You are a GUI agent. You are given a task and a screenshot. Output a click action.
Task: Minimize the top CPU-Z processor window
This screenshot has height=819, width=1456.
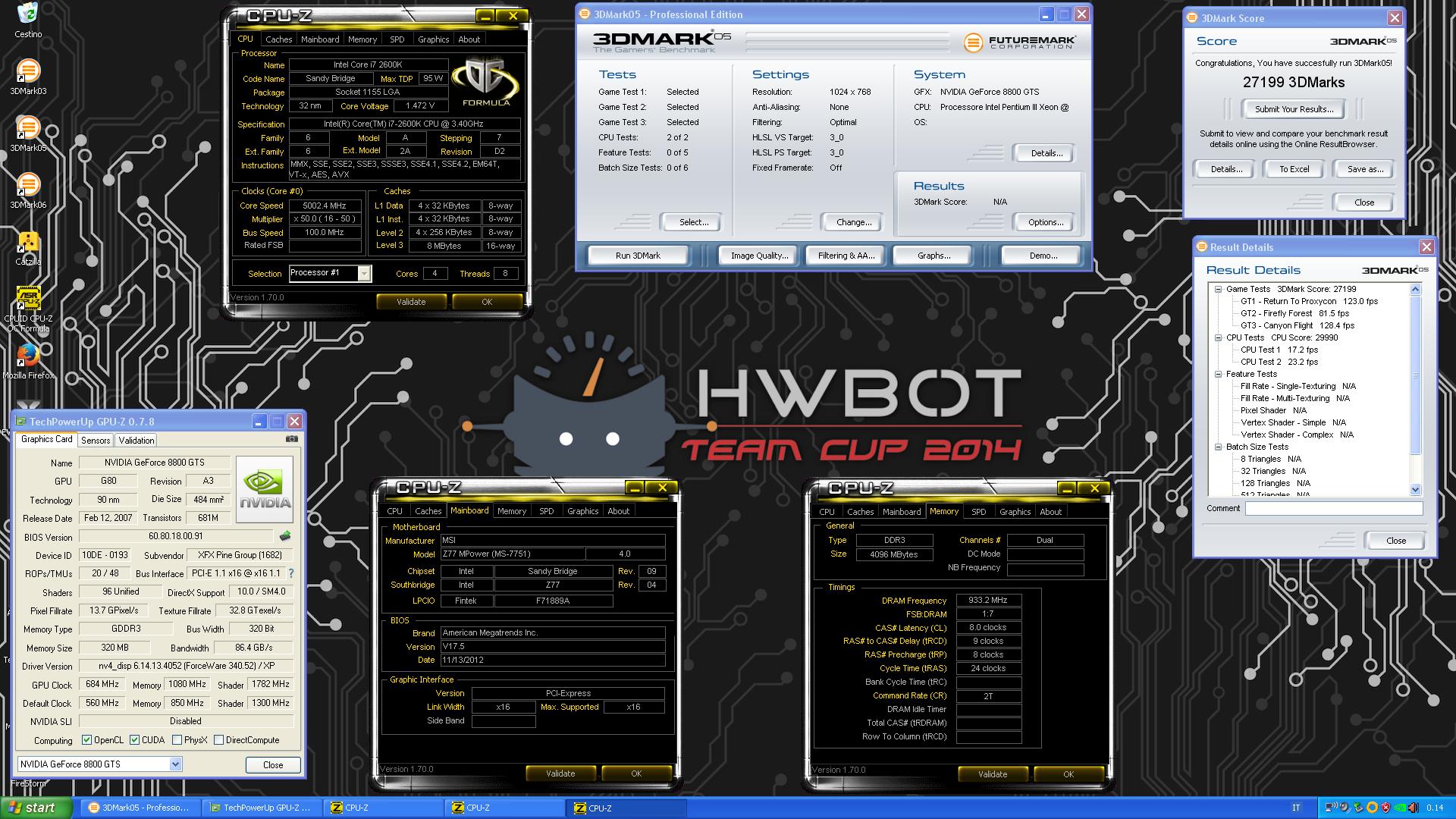pos(485,16)
